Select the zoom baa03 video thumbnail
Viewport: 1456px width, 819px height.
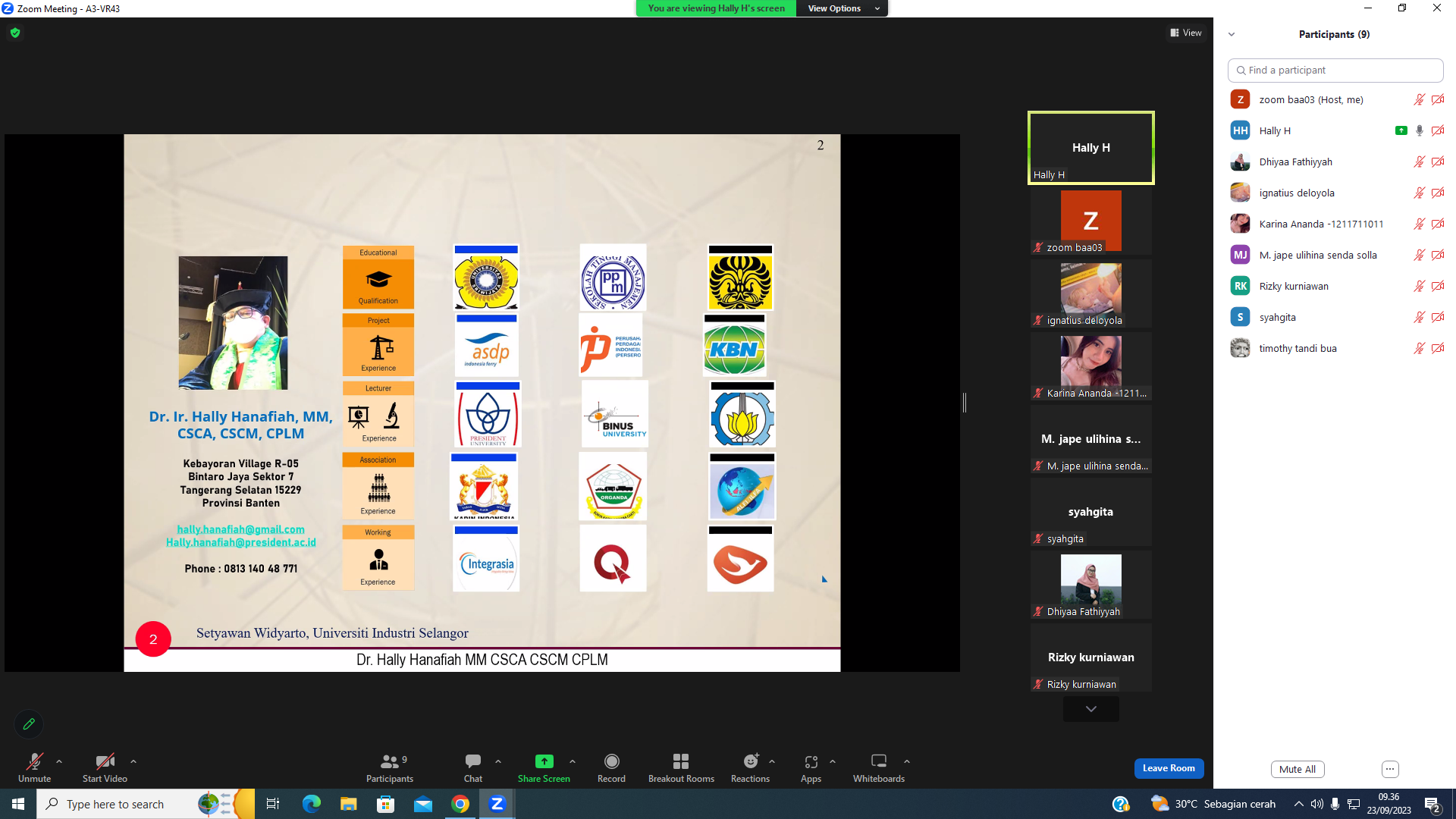pos(1091,221)
